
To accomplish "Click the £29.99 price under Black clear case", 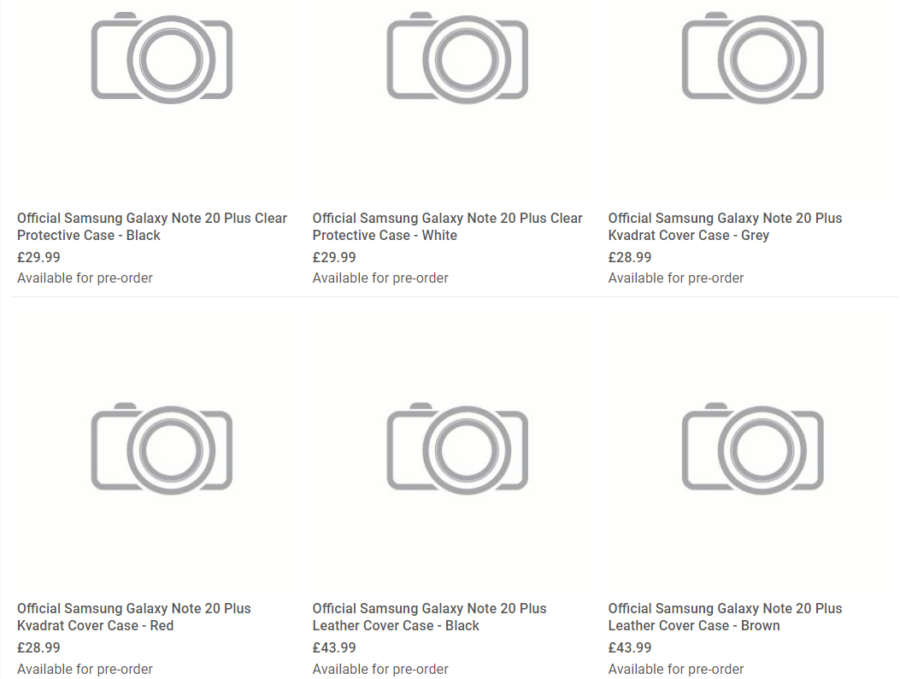I will tap(38, 258).
